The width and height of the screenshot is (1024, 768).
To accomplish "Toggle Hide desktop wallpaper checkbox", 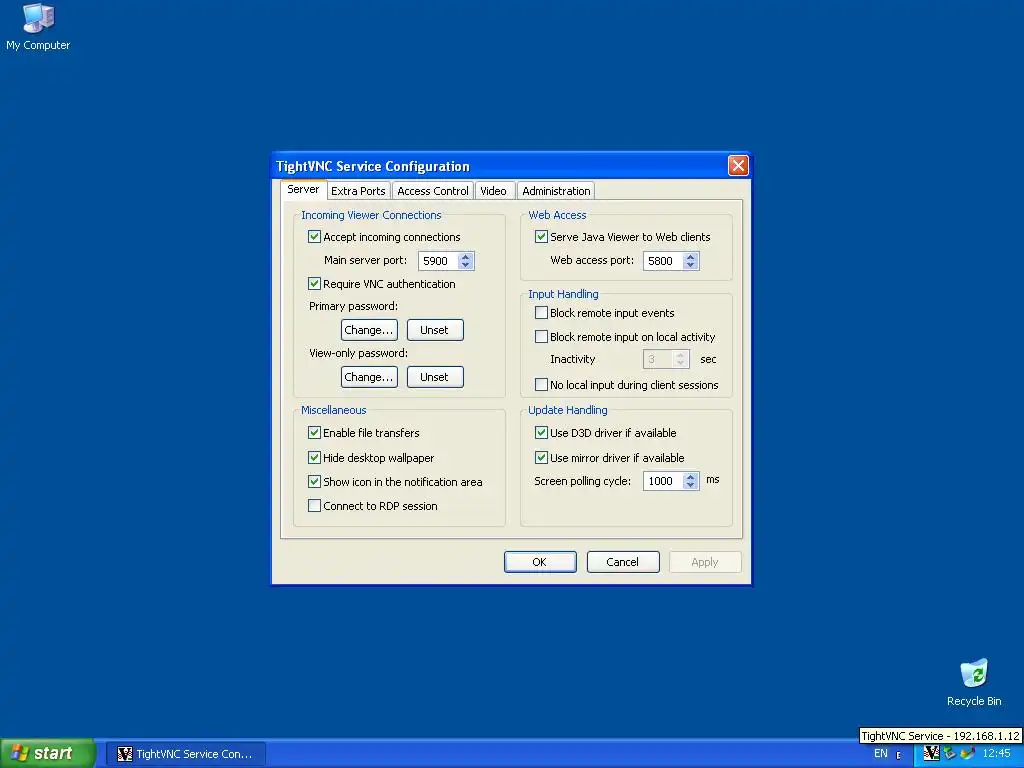I will (x=314, y=457).
